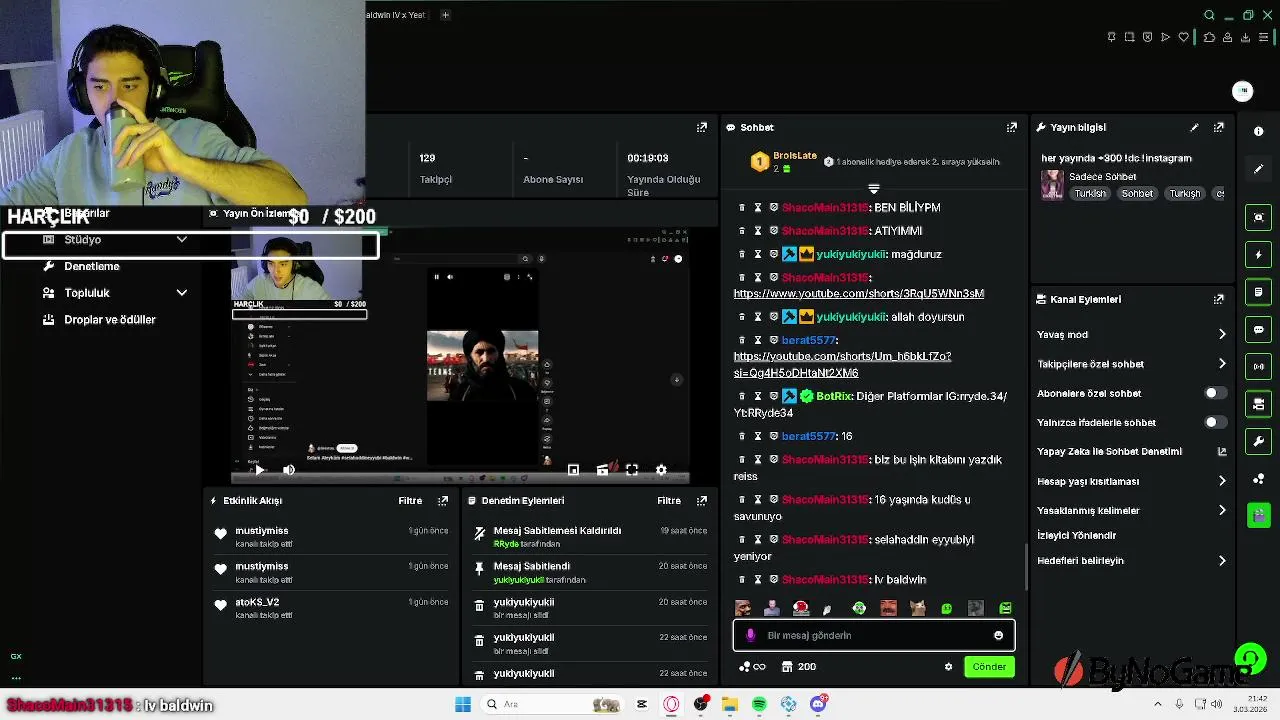Pop out the Kanal Eylemleri panel
Image resolution: width=1280 pixels, height=720 pixels.
(1218, 299)
